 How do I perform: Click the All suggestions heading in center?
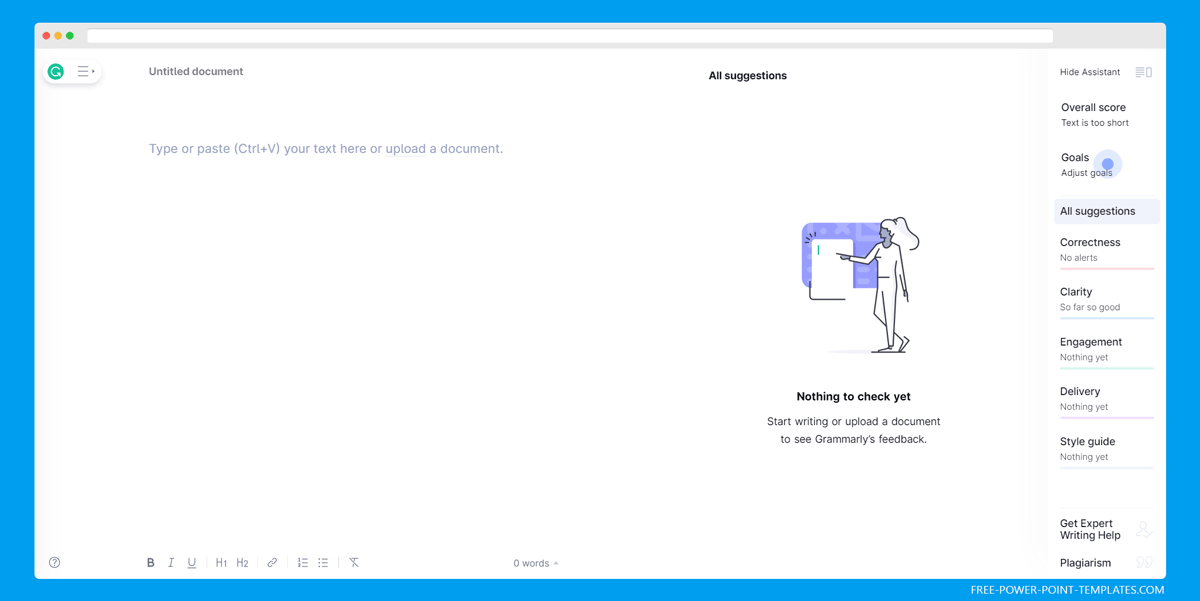[x=748, y=76]
